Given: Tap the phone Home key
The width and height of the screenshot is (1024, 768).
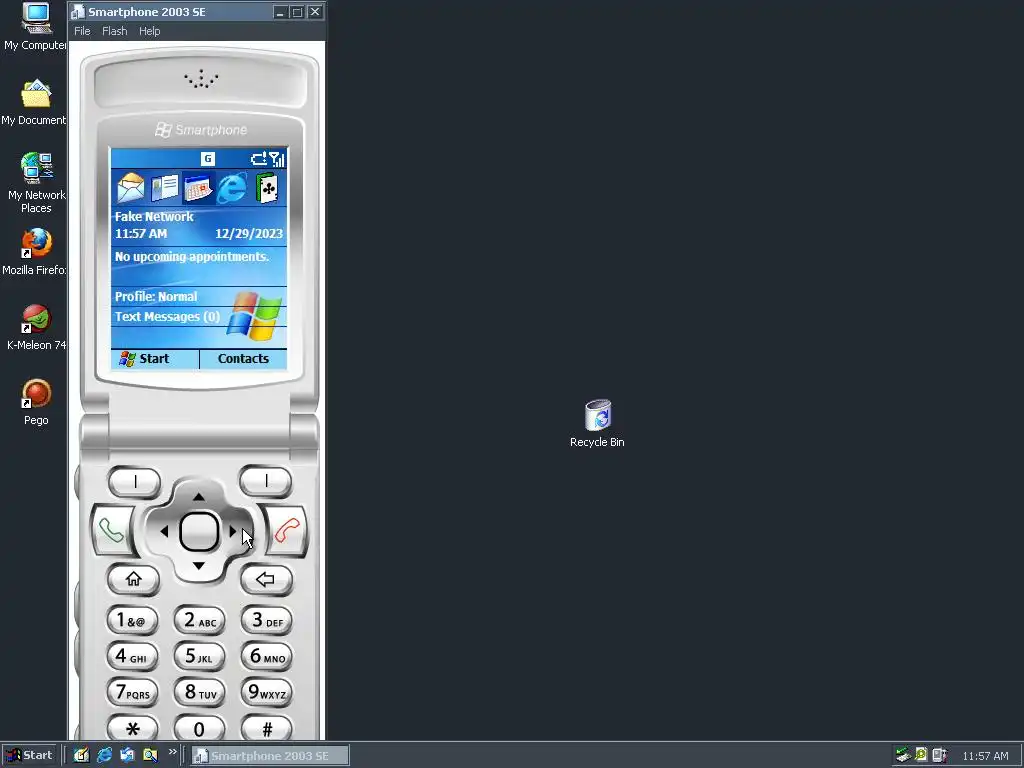Looking at the screenshot, I should coord(133,579).
